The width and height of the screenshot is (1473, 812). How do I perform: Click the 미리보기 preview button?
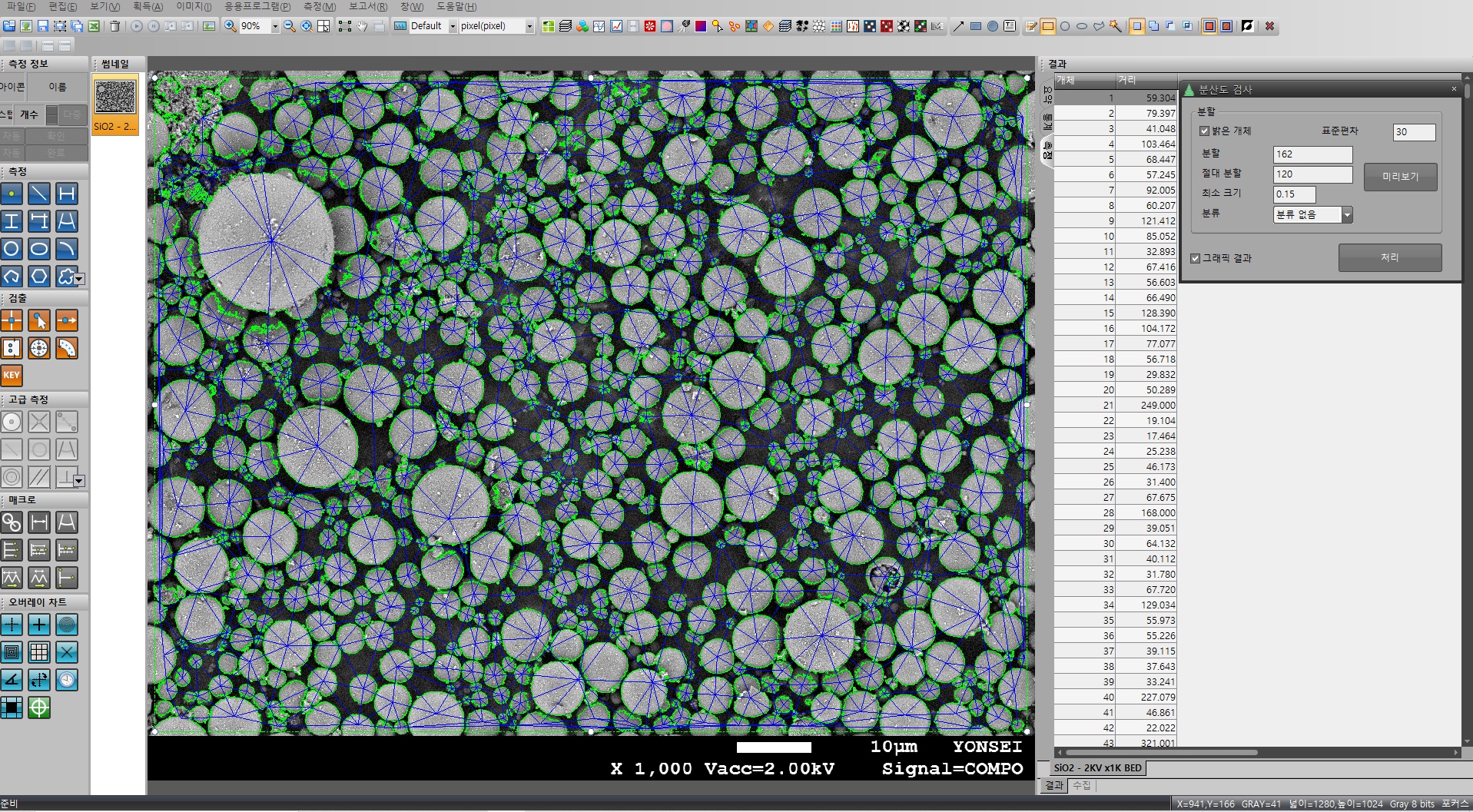click(x=1400, y=177)
